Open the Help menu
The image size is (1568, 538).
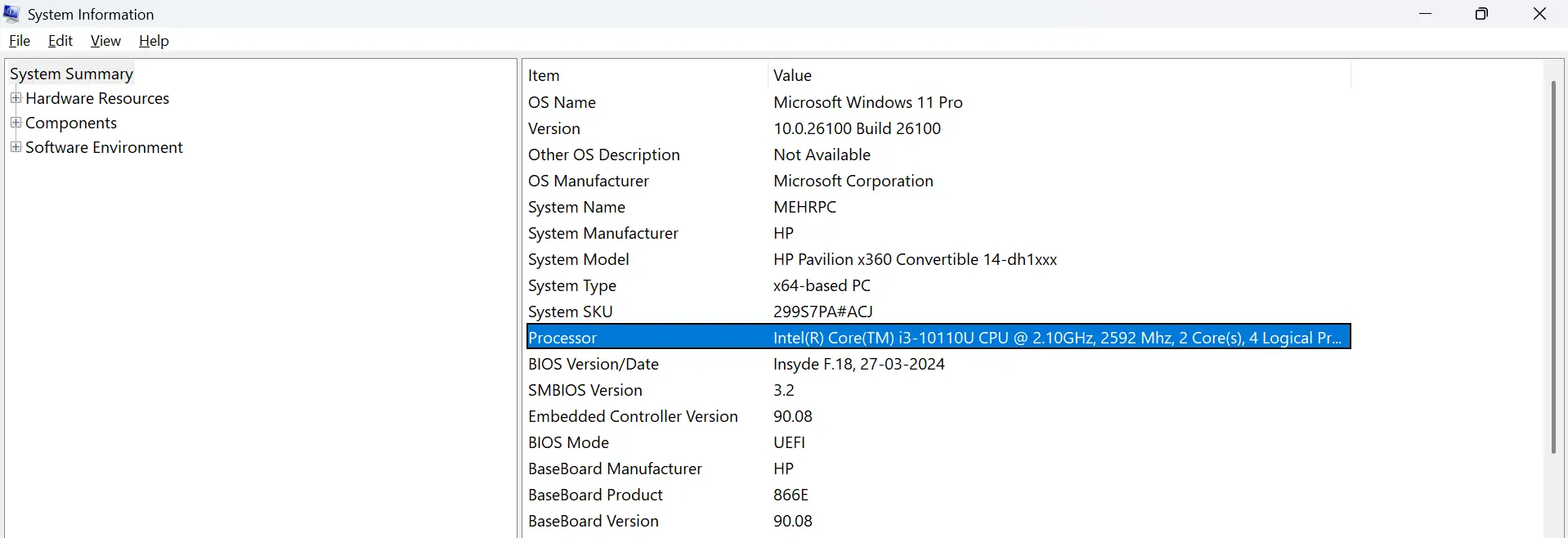pyautogui.click(x=154, y=41)
